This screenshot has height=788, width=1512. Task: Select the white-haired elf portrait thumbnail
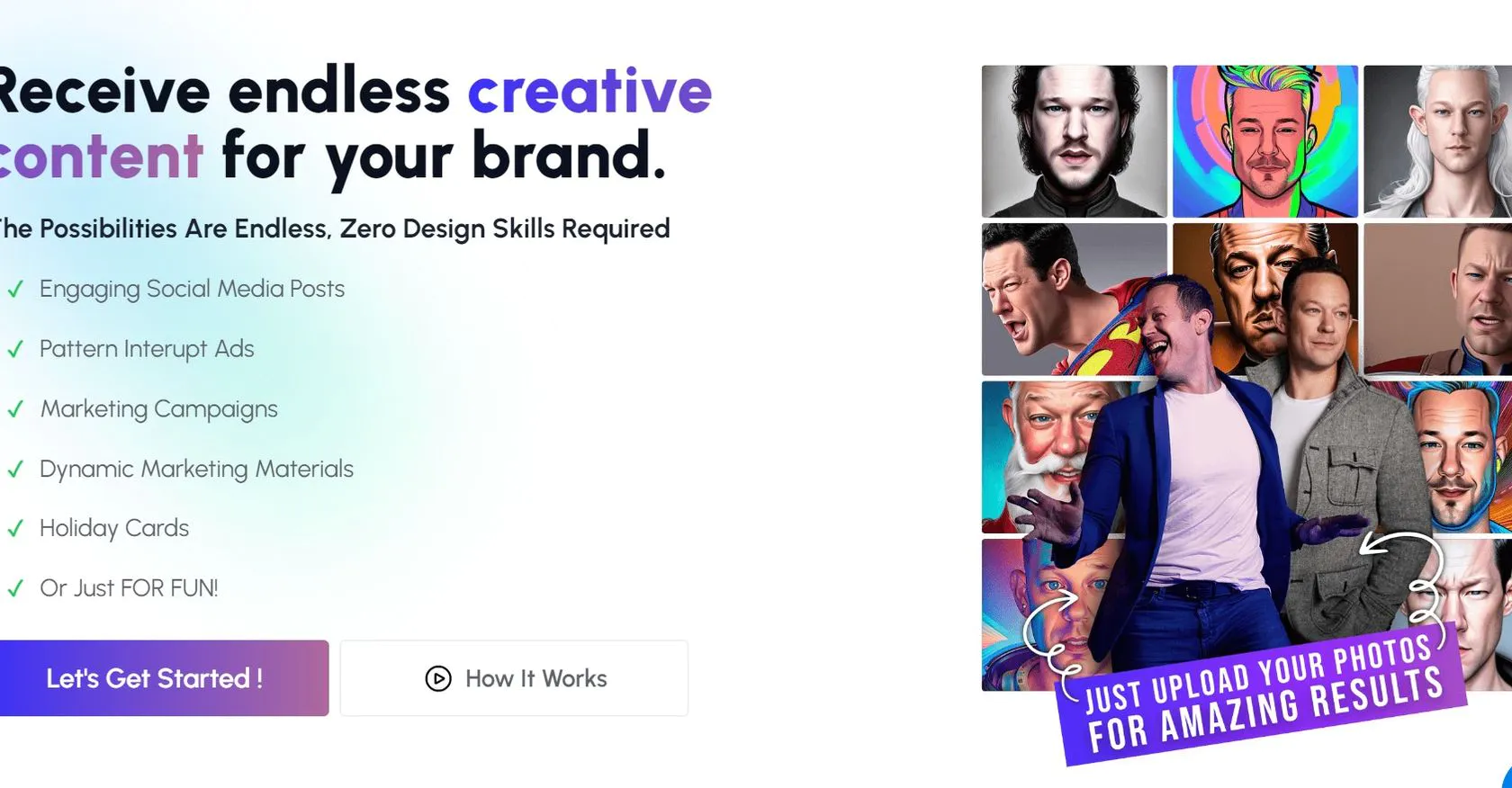(1437, 141)
